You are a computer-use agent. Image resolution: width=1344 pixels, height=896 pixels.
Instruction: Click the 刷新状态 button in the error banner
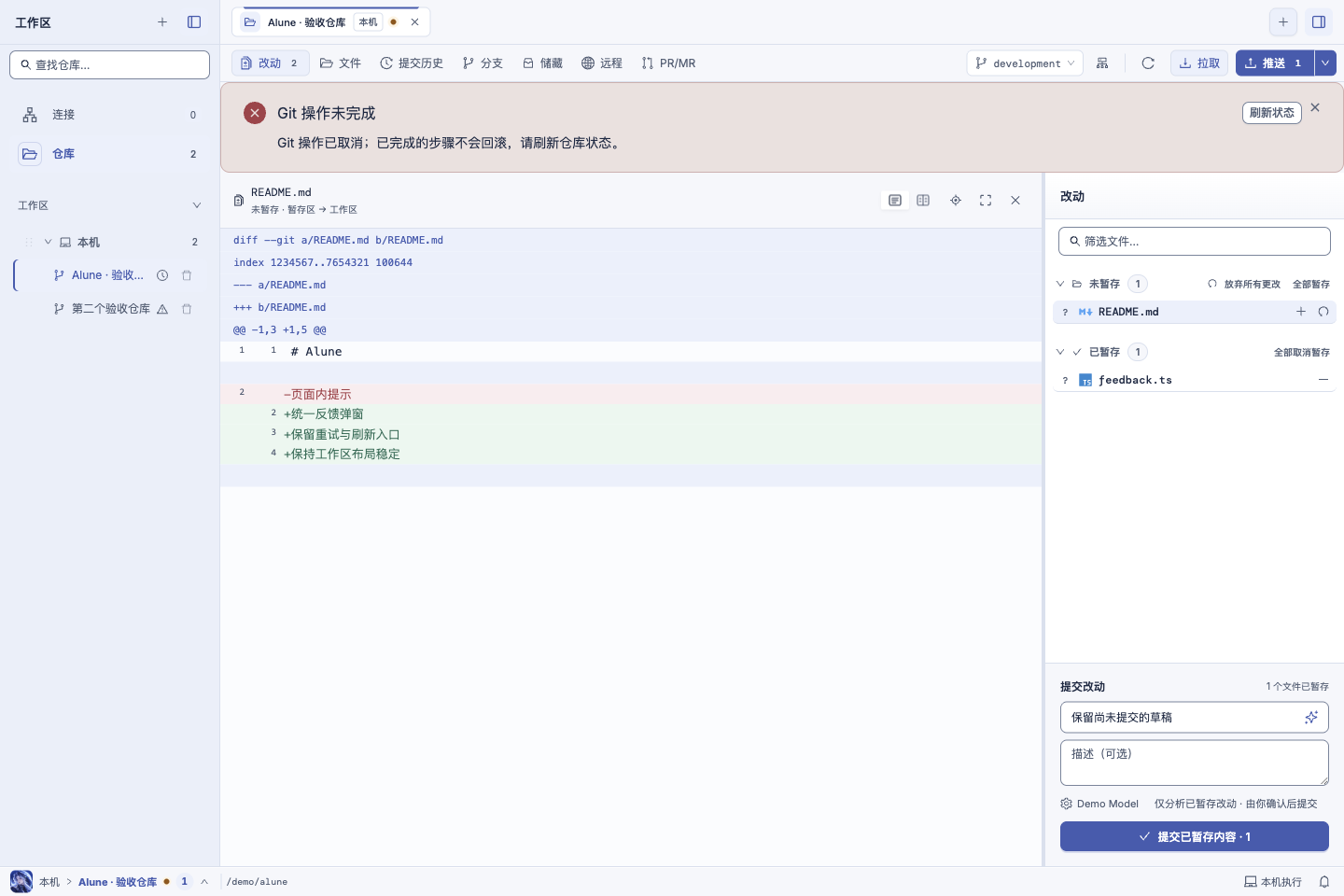(x=1272, y=113)
